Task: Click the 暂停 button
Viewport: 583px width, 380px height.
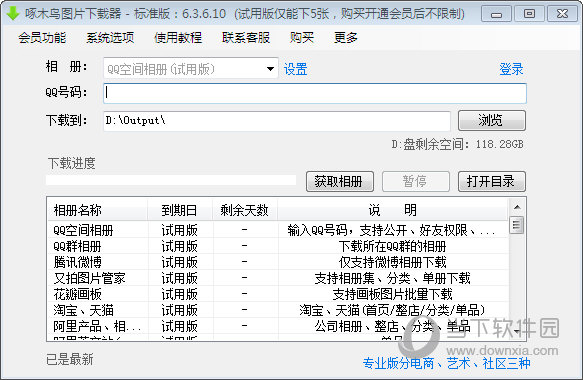Action: 416,181
